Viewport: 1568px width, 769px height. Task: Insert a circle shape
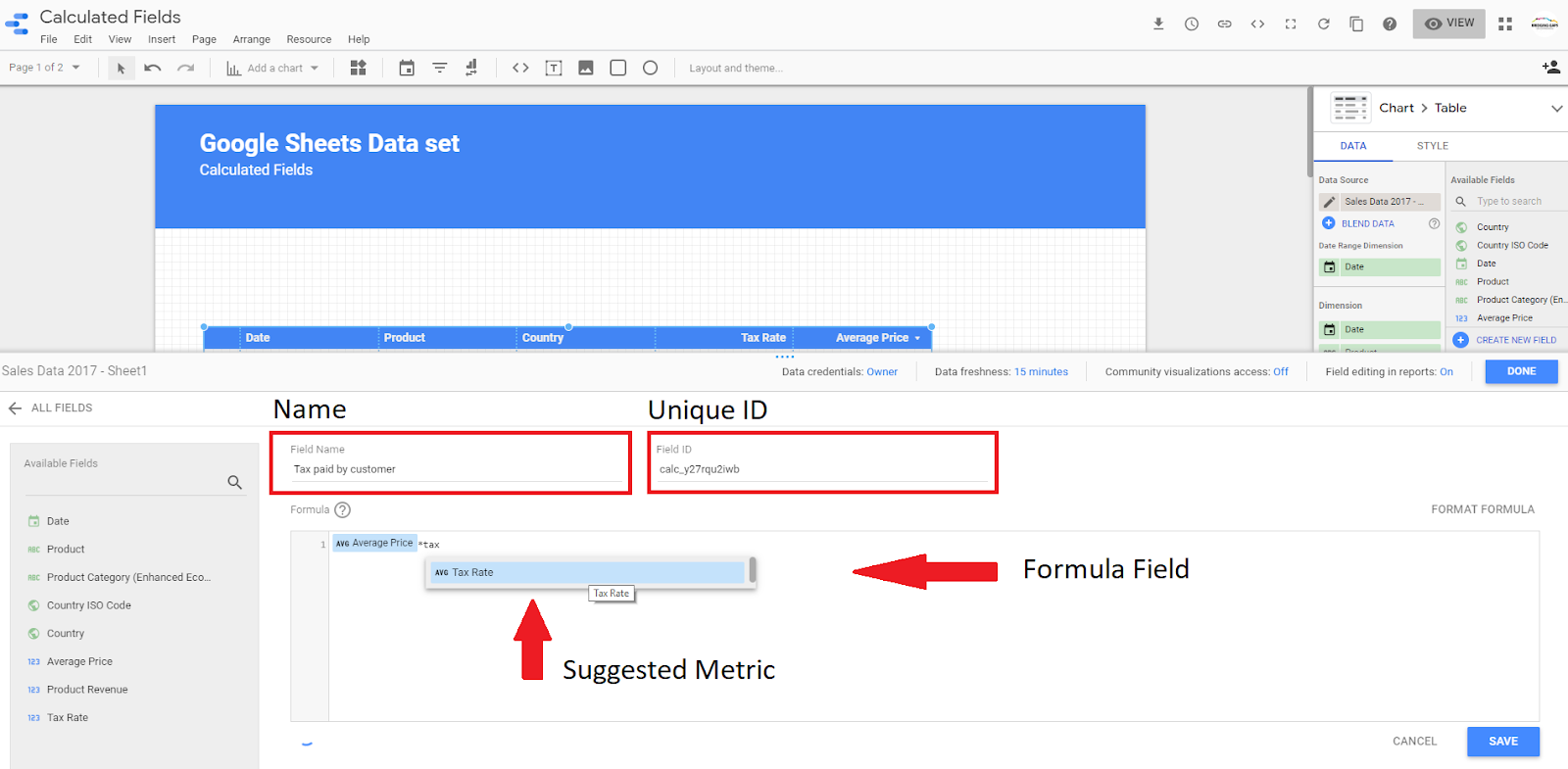pyautogui.click(x=651, y=68)
